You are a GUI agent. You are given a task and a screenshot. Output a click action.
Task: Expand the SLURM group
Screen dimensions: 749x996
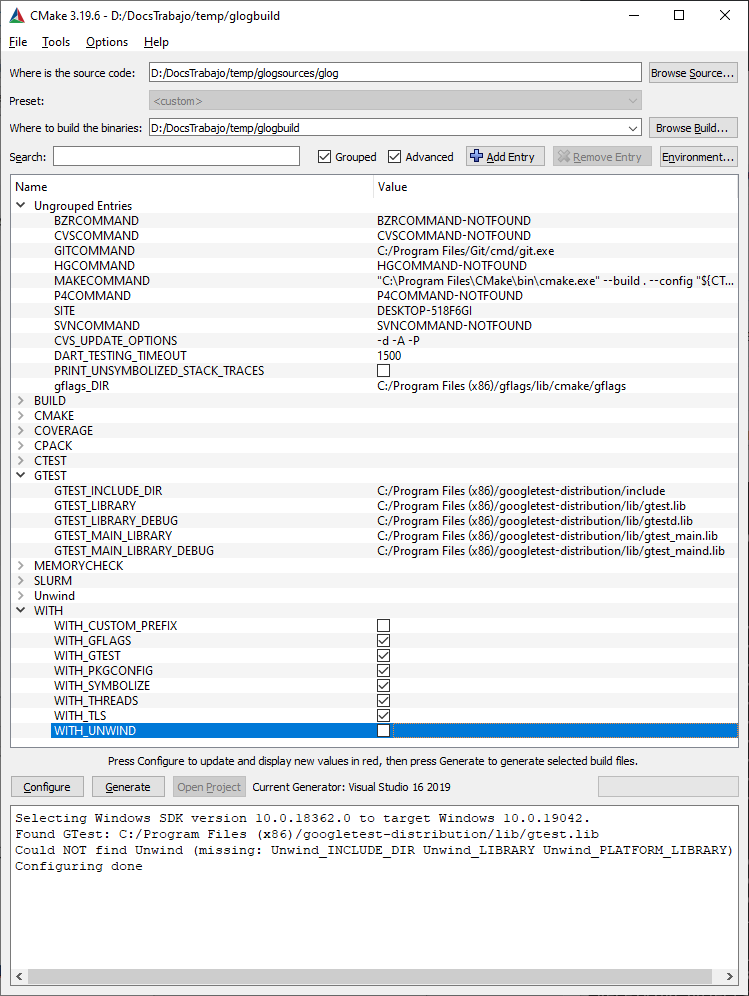point(21,581)
